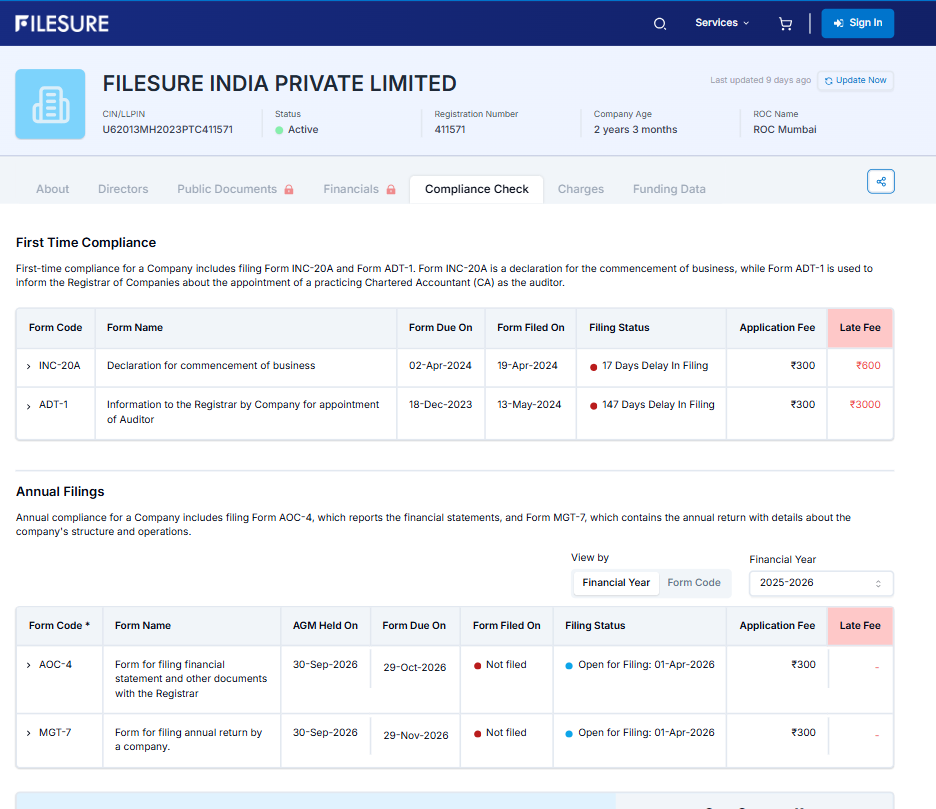The width and height of the screenshot is (936, 809).
Task: Switch to the Directors tab
Action: click(x=123, y=189)
